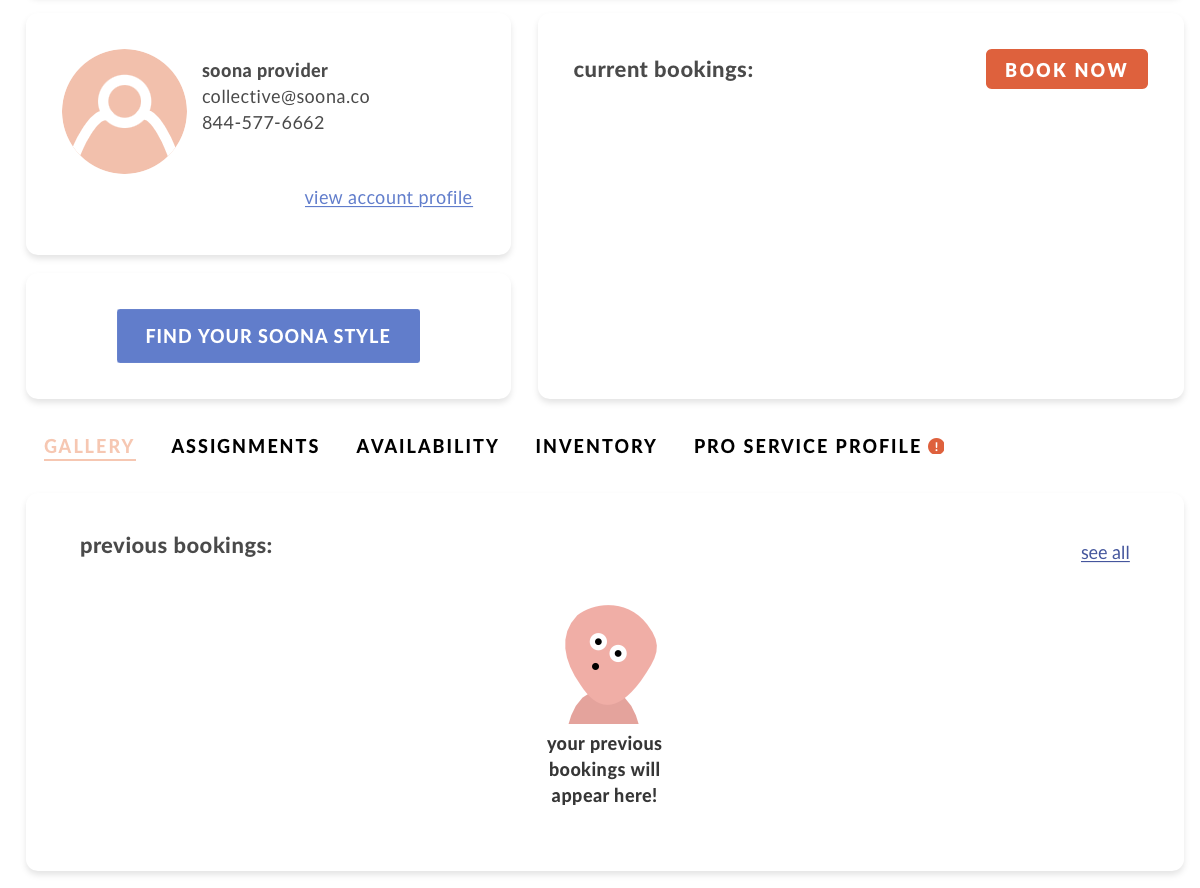This screenshot has height=888, width=1200.
Task: Follow the view account profile link
Action: [388, 198]
